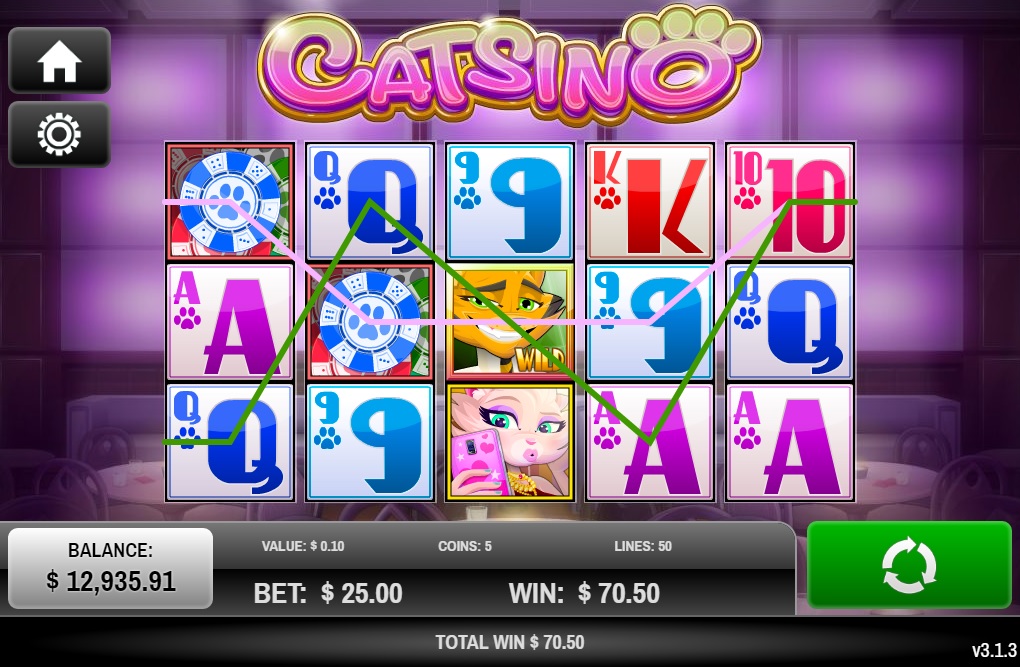Click the pink cat with phone symbol

tap(510, 442)
